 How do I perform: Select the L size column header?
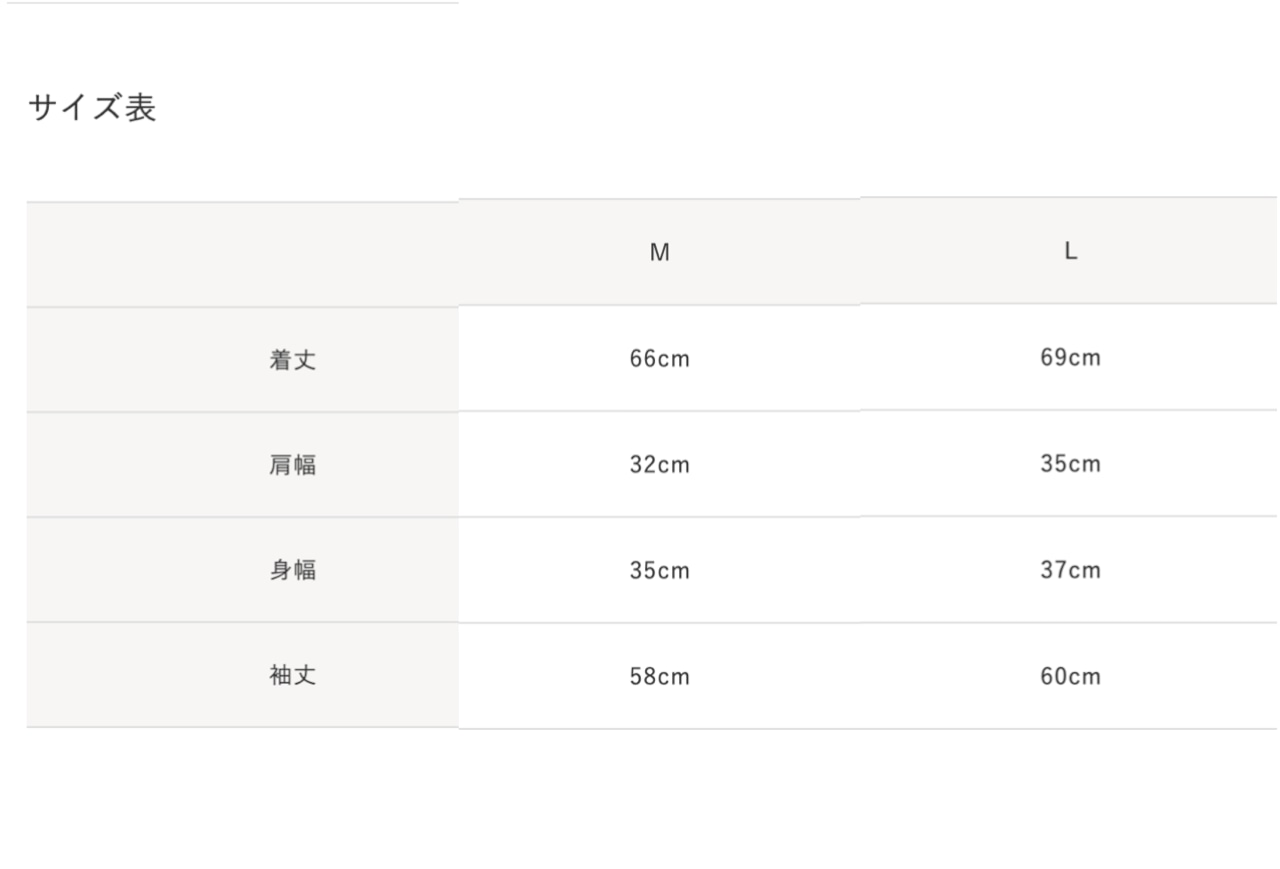(x=1070, y=252)
